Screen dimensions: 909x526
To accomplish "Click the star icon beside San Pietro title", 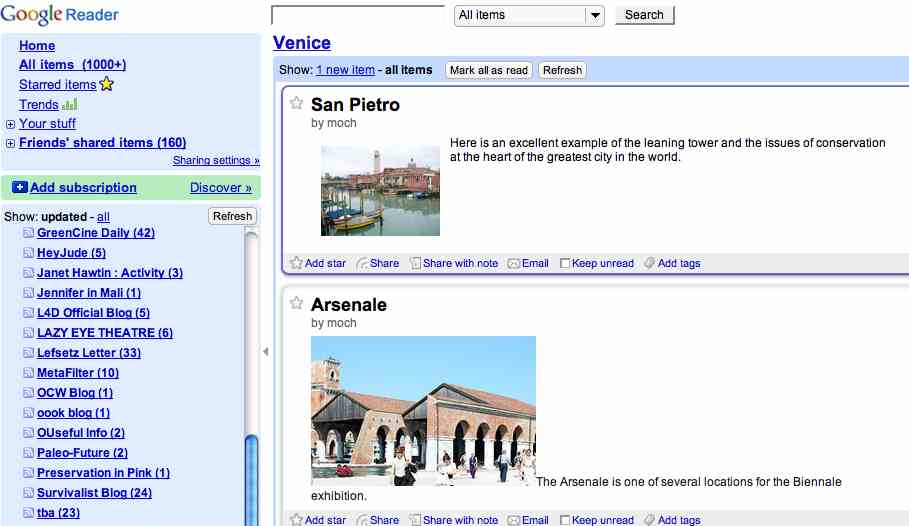I will click(x=296, y=103).
